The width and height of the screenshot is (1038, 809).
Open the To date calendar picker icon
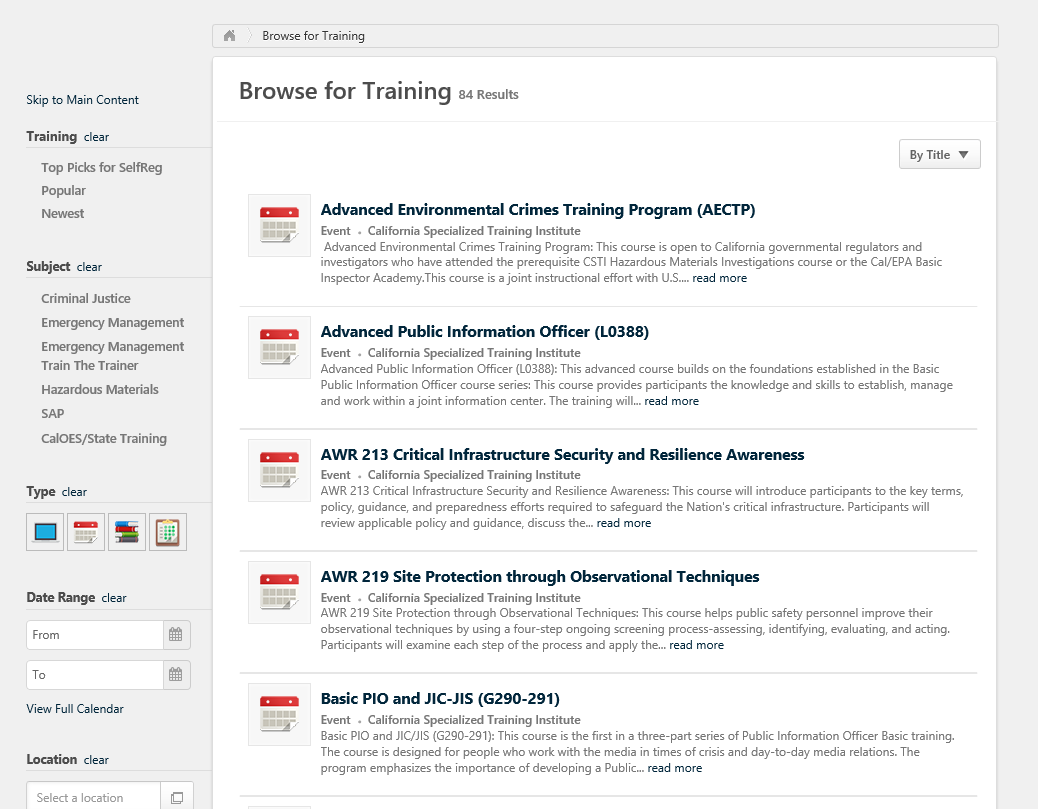[x=177, y=674]
